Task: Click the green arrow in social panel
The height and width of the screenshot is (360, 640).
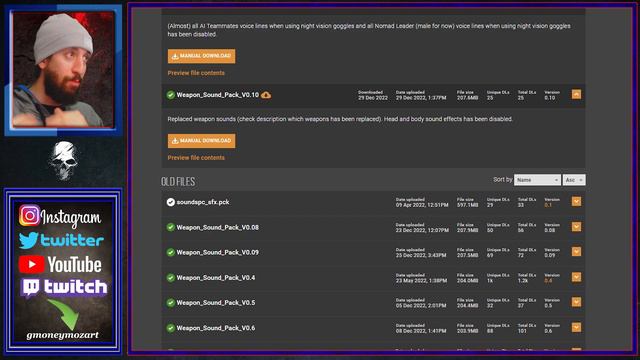Action: pos(63,313)
